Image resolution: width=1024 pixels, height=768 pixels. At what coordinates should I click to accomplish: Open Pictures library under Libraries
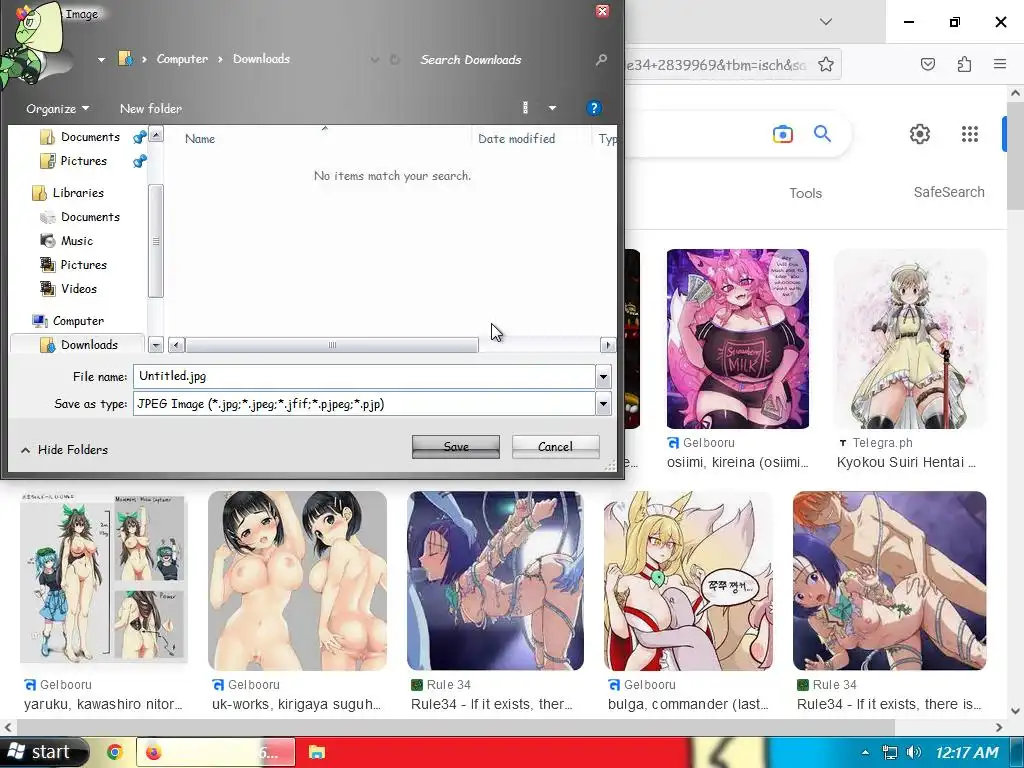[x=83, y=264]
